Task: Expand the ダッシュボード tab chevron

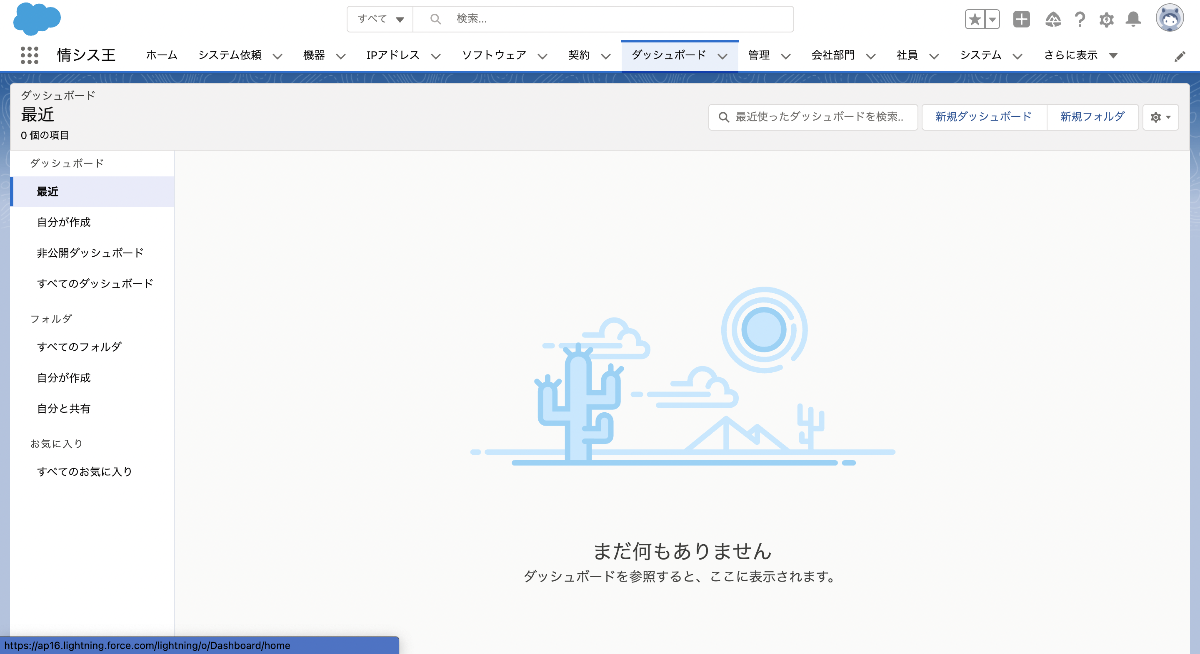Action: coord(722,56)
